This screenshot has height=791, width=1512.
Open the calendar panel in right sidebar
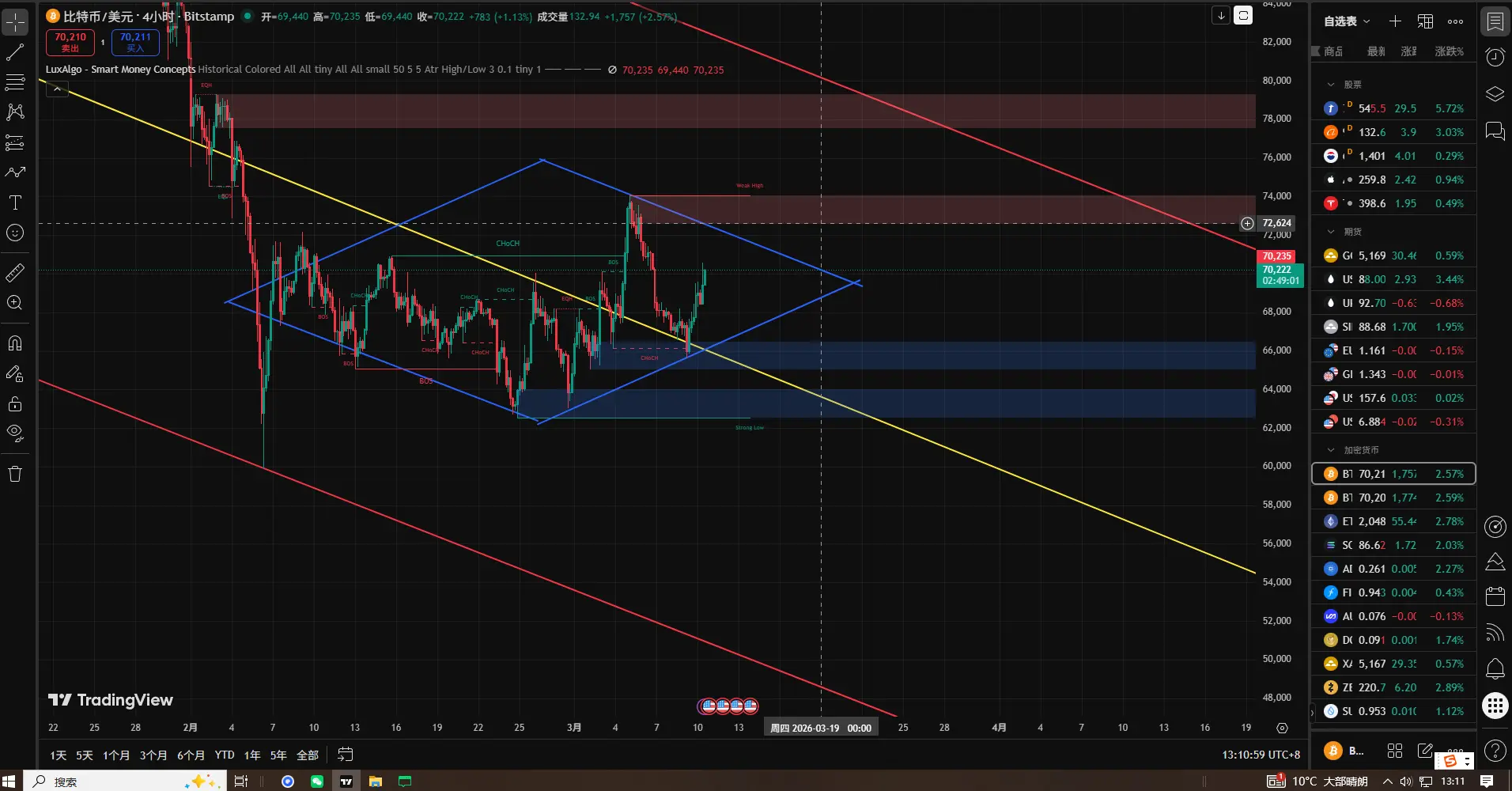pyautogui.click(x=1495, y=596)
